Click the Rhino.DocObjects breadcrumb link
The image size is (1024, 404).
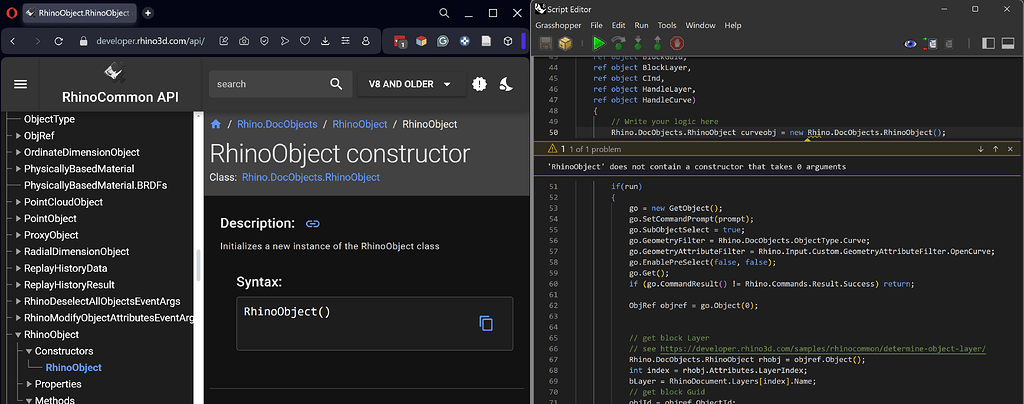(x=277, y=124)
